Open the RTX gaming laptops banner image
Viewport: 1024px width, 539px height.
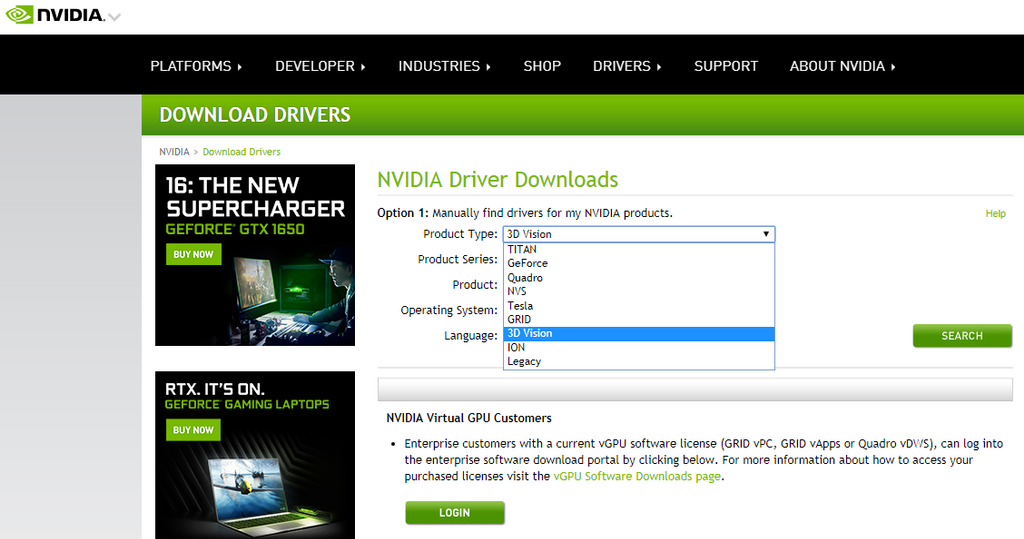(255, 455)
